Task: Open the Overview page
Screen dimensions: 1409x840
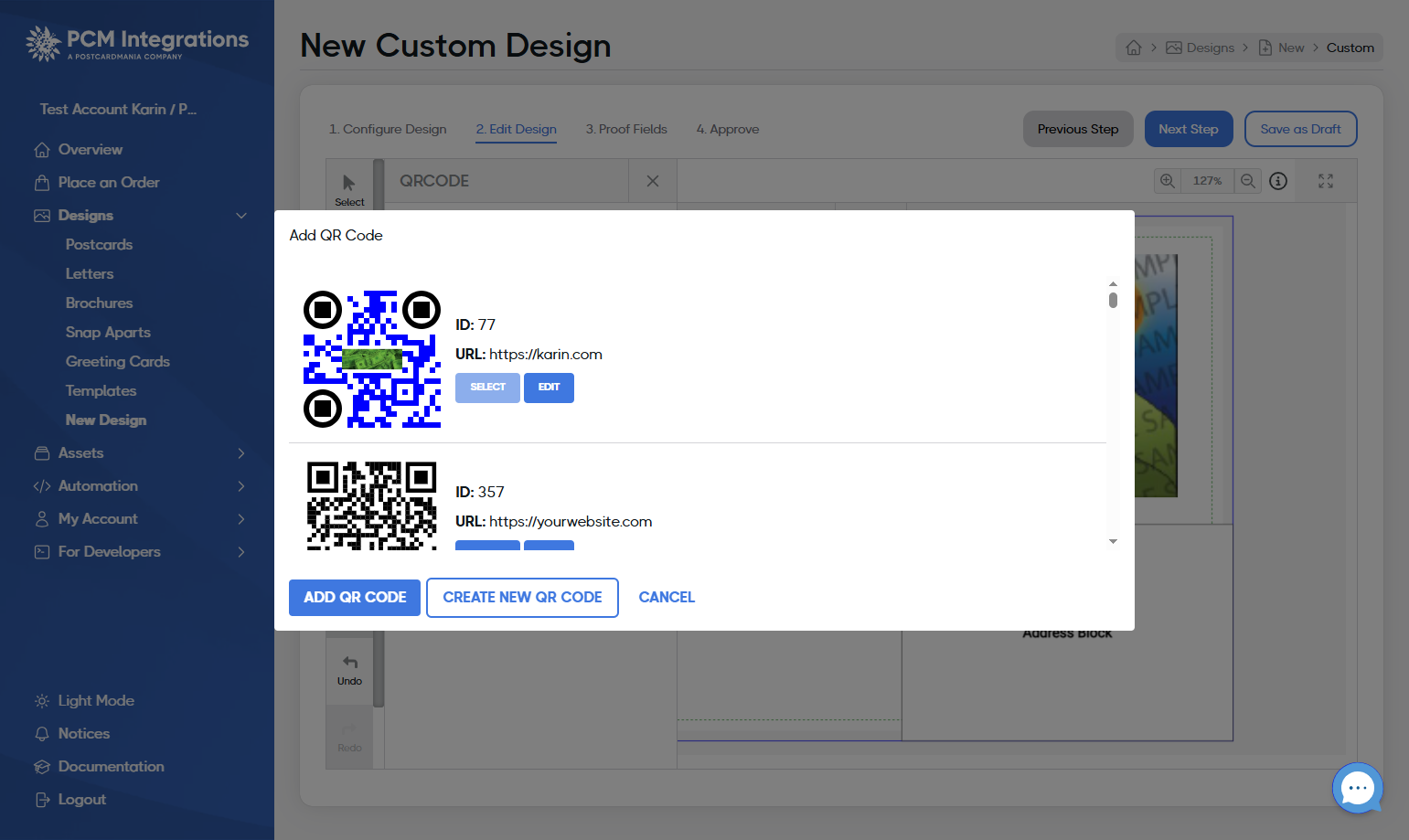Action: (x=90, y=149)
